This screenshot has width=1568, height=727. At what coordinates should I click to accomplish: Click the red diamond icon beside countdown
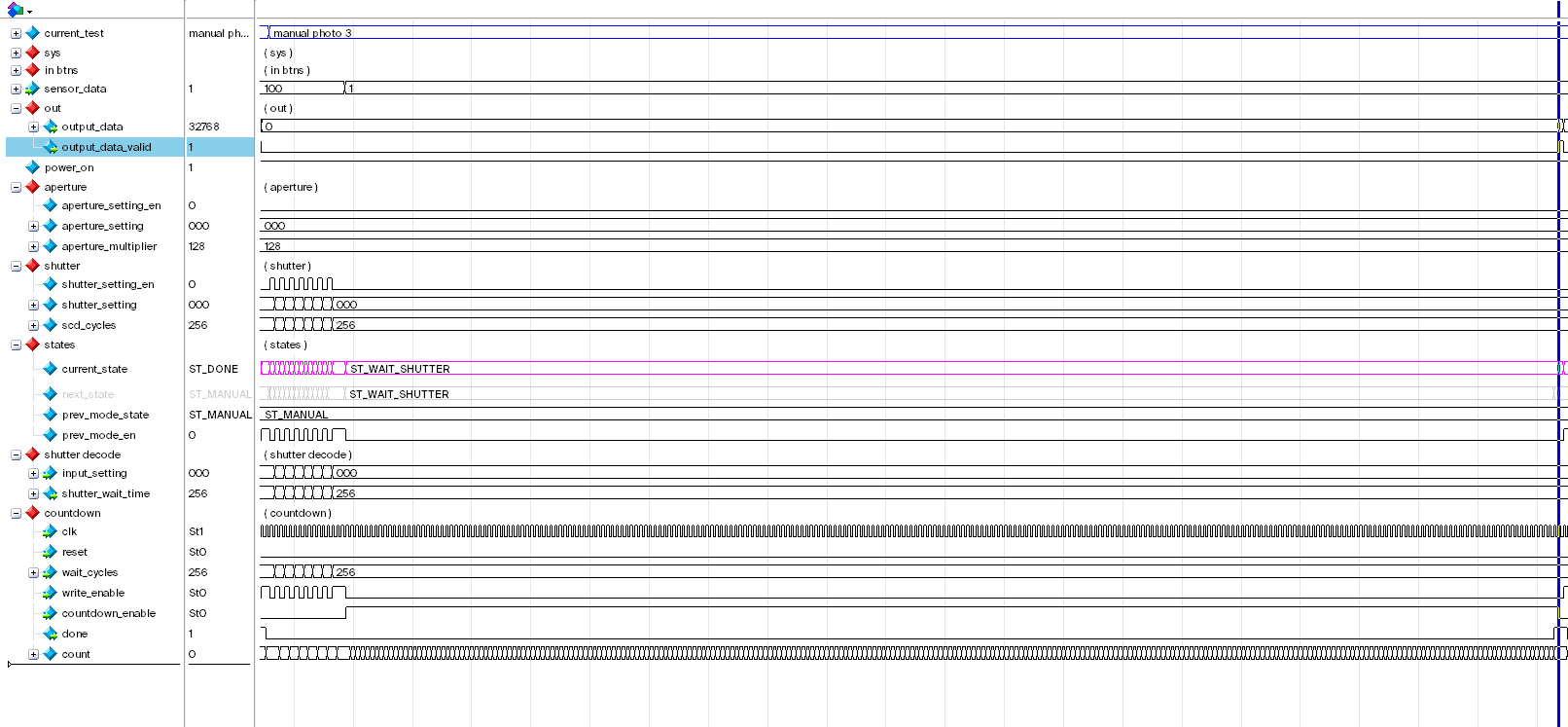32,513
